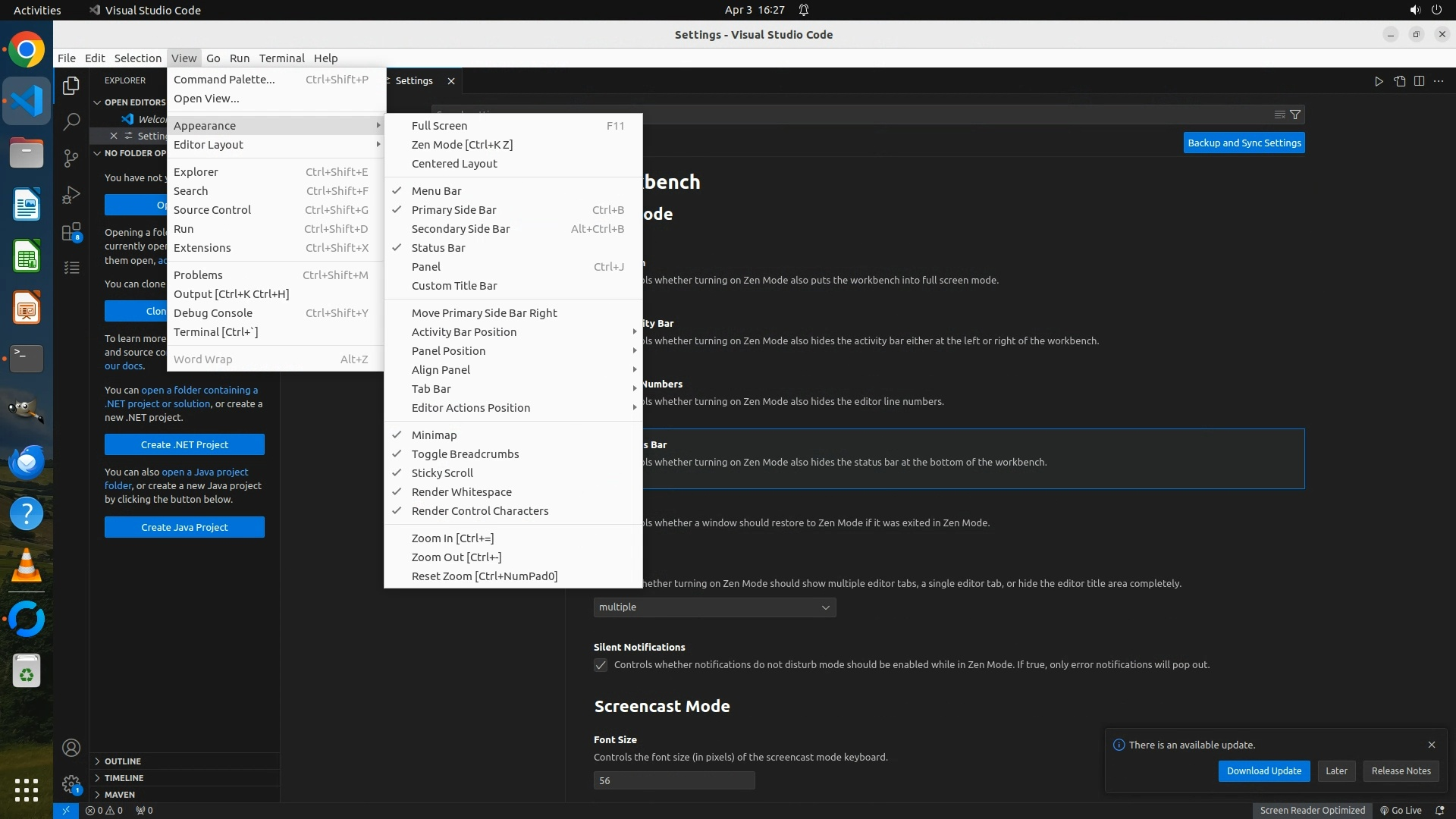Open the Search view in activity bar

(71, 121)
